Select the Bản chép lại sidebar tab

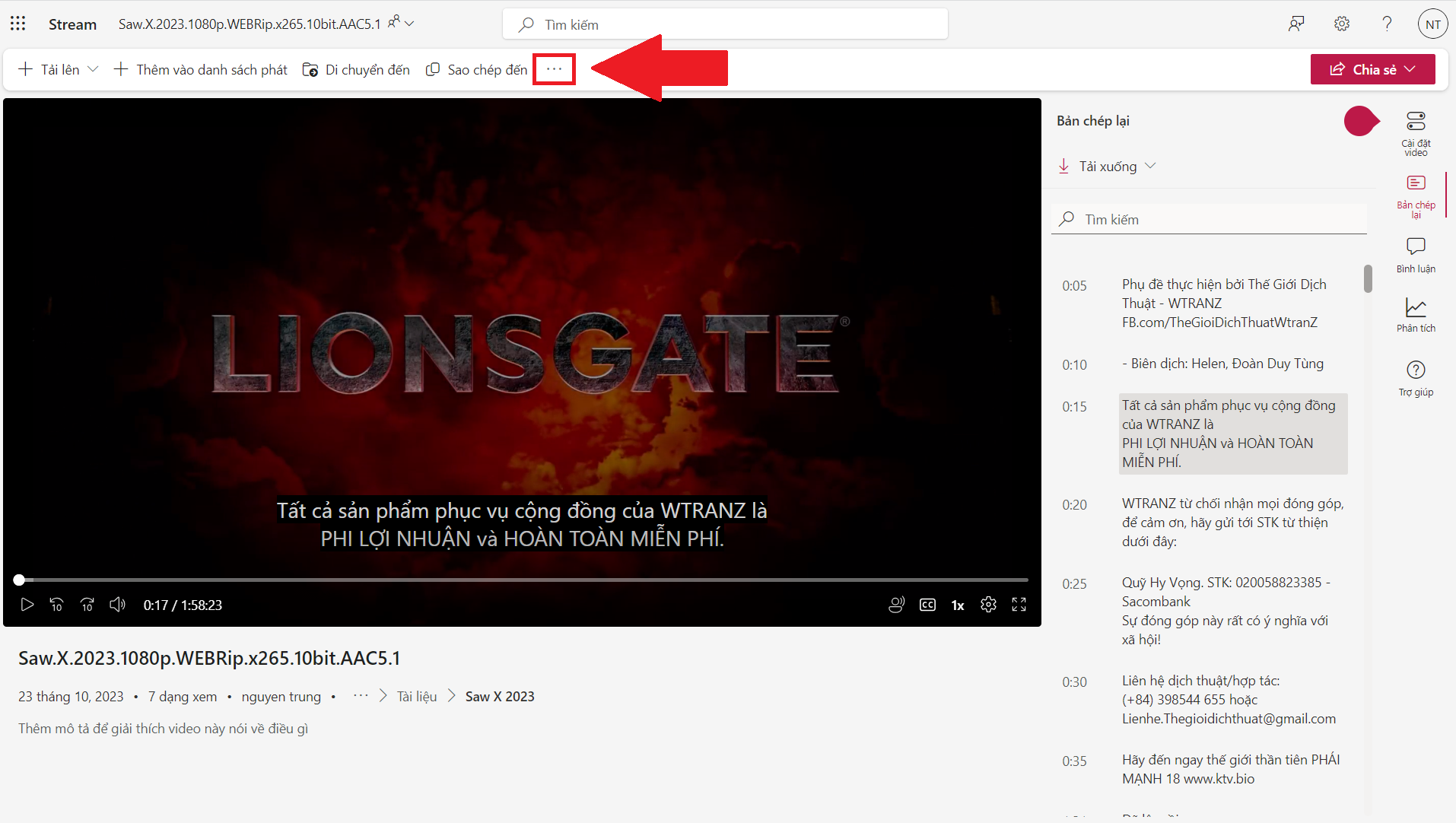1416,196
